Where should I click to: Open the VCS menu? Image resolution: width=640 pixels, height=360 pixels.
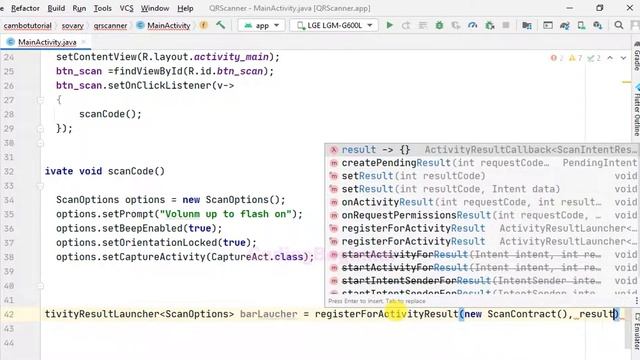tap(126, 8)
